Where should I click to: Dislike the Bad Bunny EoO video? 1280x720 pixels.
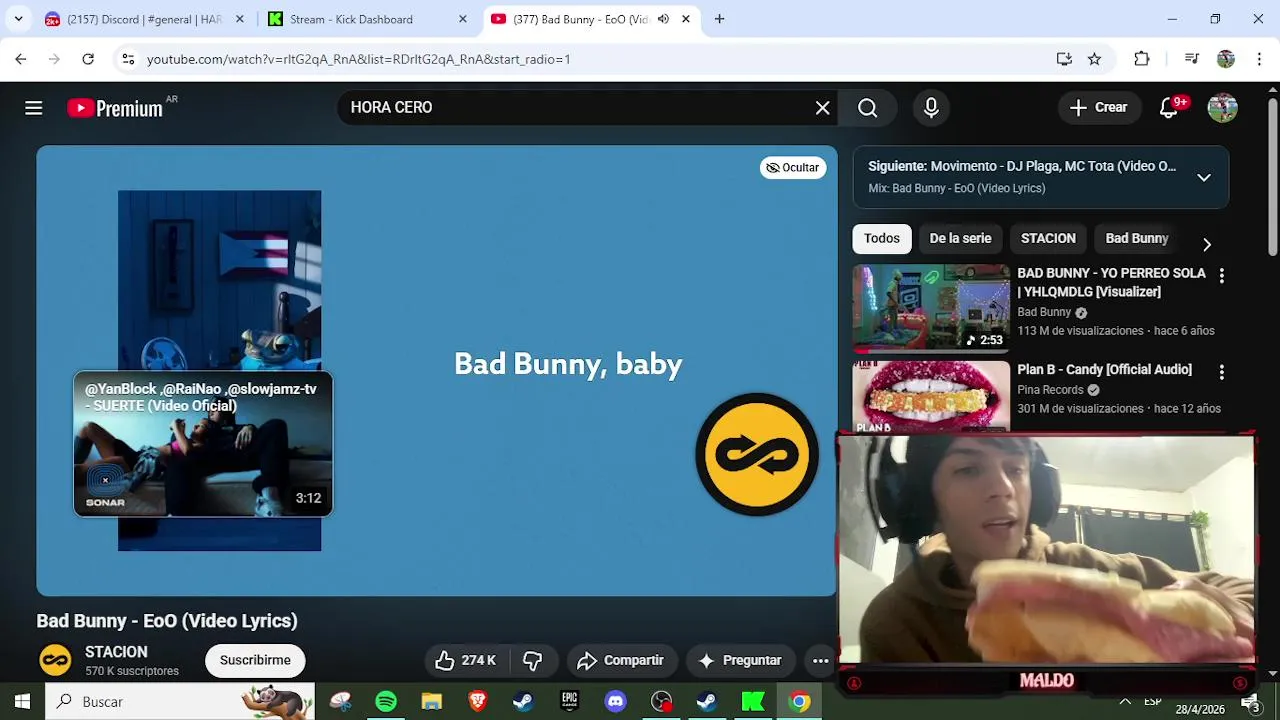[532, 660]
